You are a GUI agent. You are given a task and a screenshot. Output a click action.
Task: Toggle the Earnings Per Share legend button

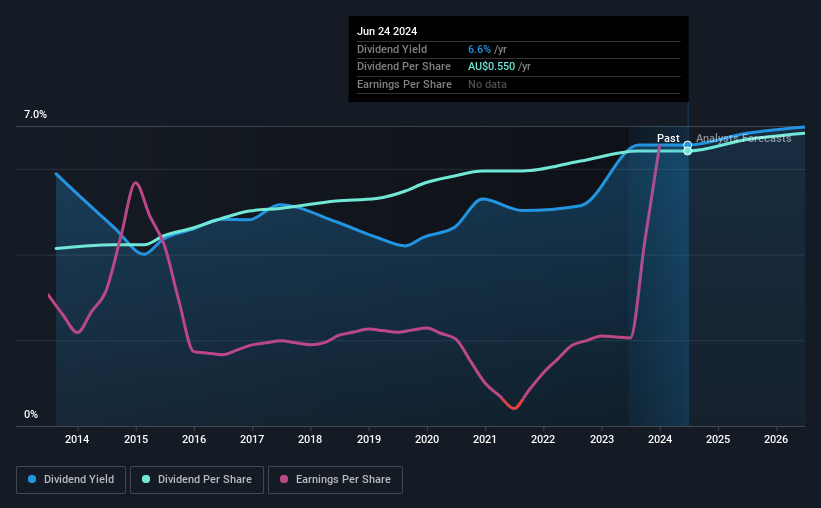[x=335, y=480]
